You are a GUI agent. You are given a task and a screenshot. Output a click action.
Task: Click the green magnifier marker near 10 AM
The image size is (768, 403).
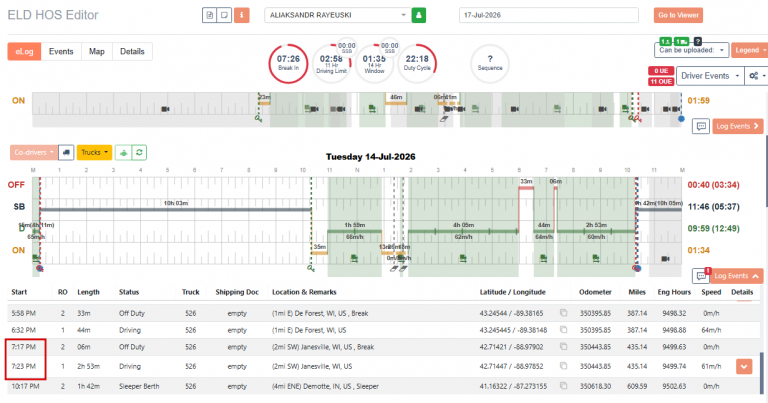[311, 268]
